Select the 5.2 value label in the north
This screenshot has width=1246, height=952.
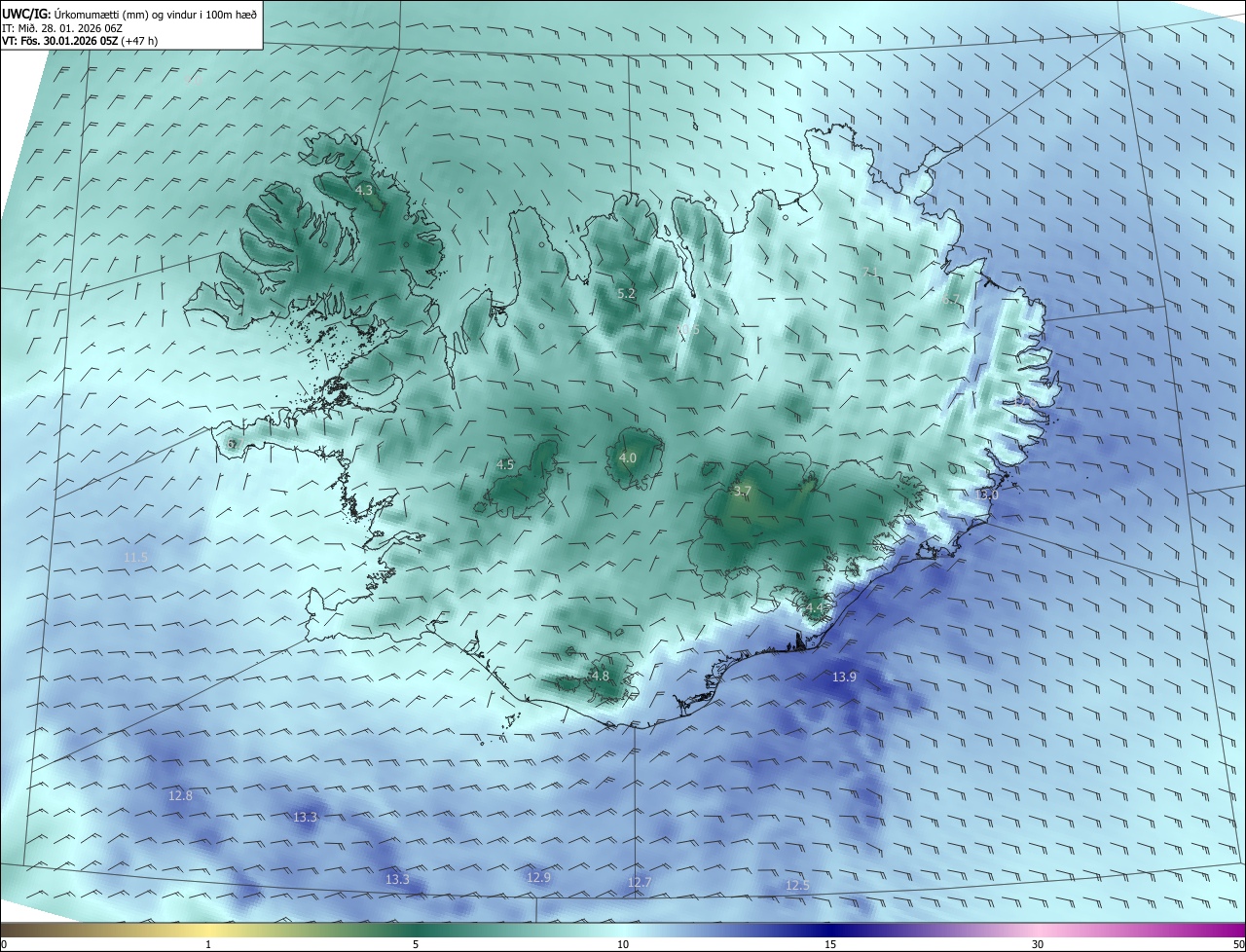pyautogui.click(x=626, y=293)
